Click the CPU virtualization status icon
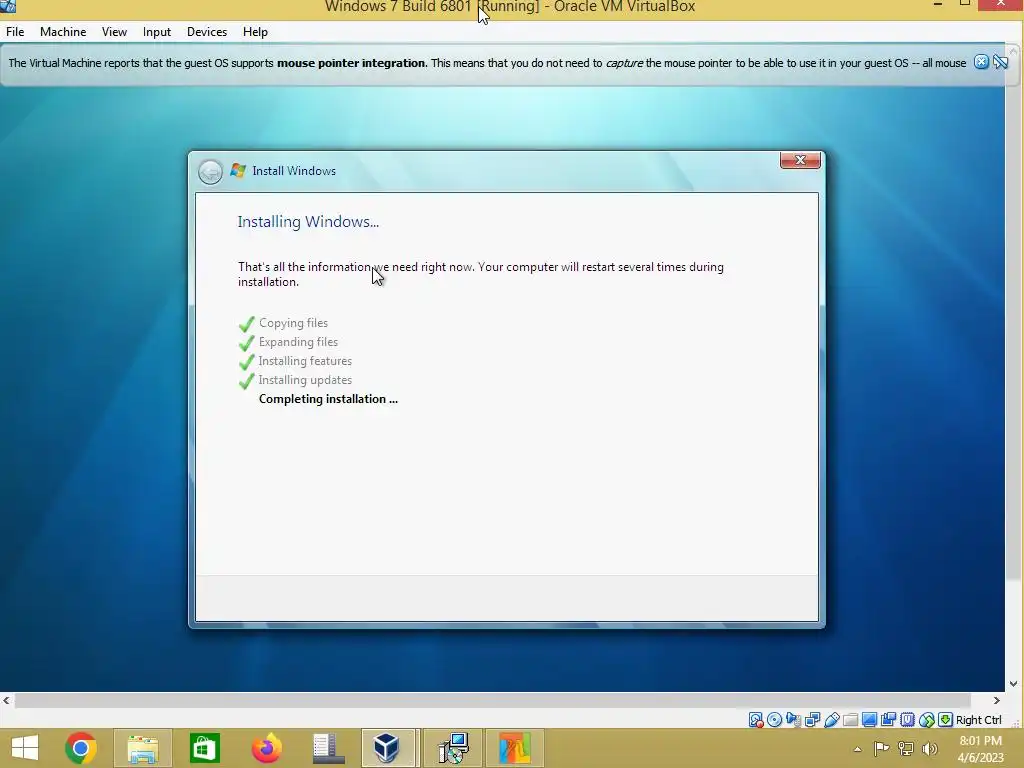 907,720
